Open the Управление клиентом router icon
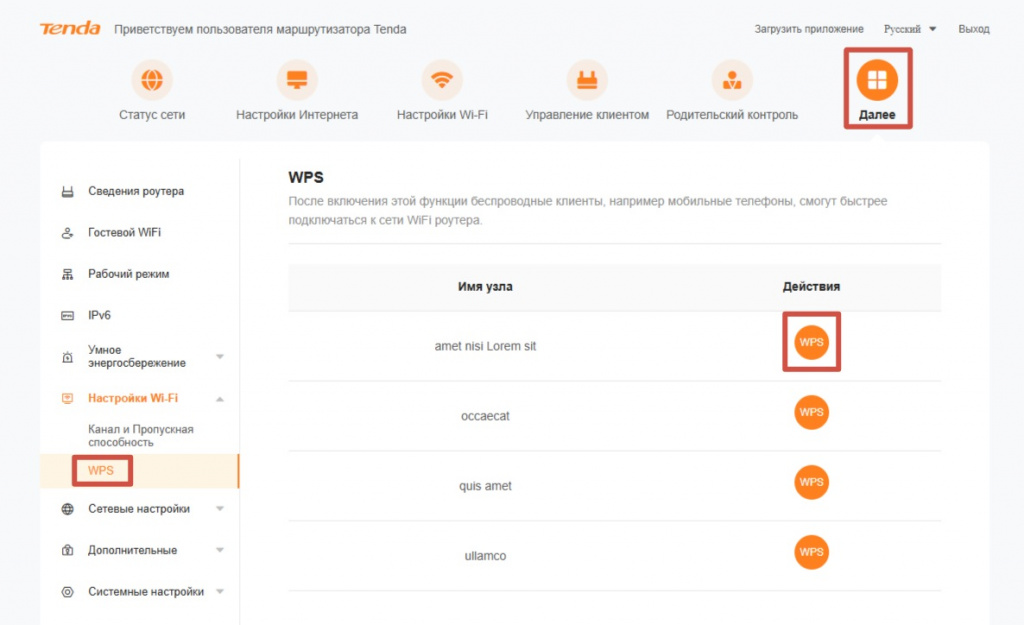This screenshot has height=625, width=1024. (587, 80)
